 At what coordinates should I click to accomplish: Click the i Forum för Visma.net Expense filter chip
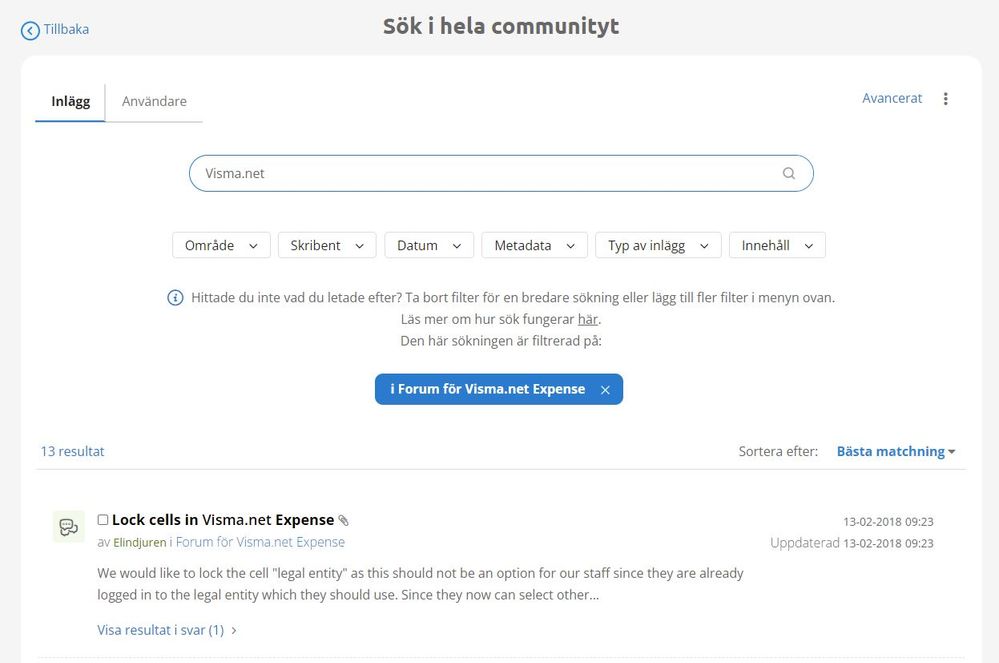(x=499, y=389)
